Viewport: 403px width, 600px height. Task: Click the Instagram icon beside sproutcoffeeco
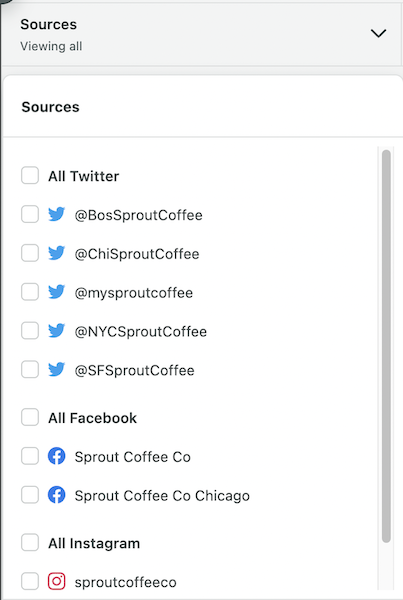(57, 581)
